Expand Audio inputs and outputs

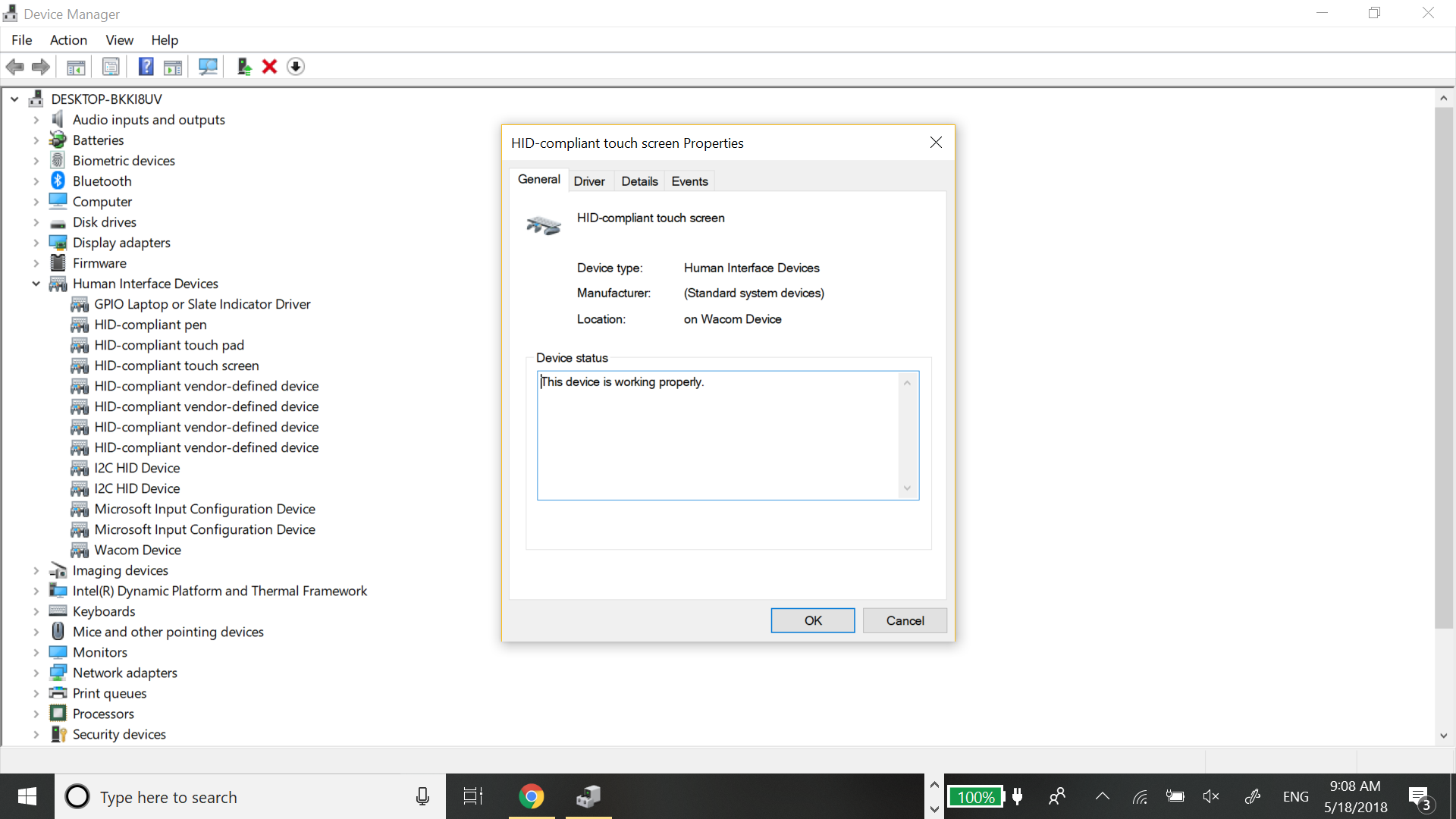click(36, 120)
